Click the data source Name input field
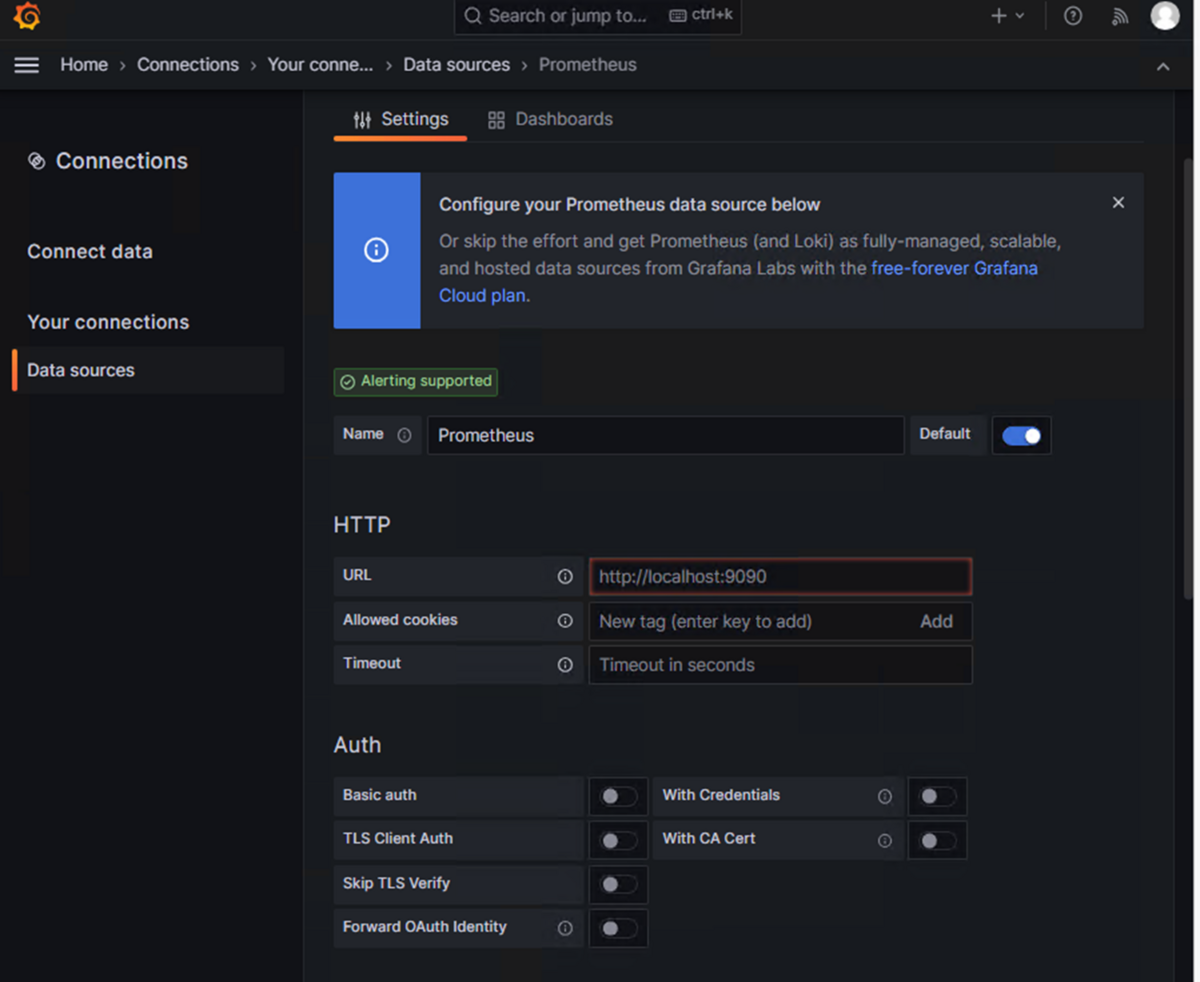 click(x=666, y=436)
